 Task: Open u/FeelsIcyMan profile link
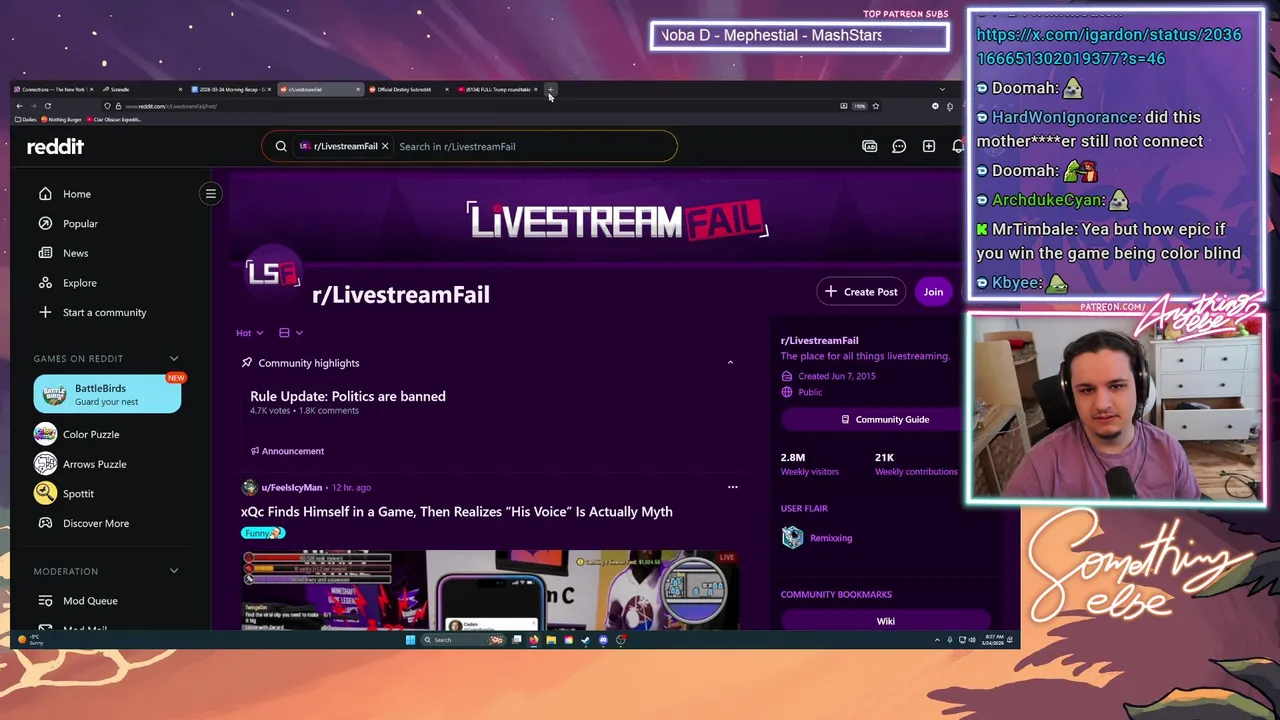pos(292,488)
